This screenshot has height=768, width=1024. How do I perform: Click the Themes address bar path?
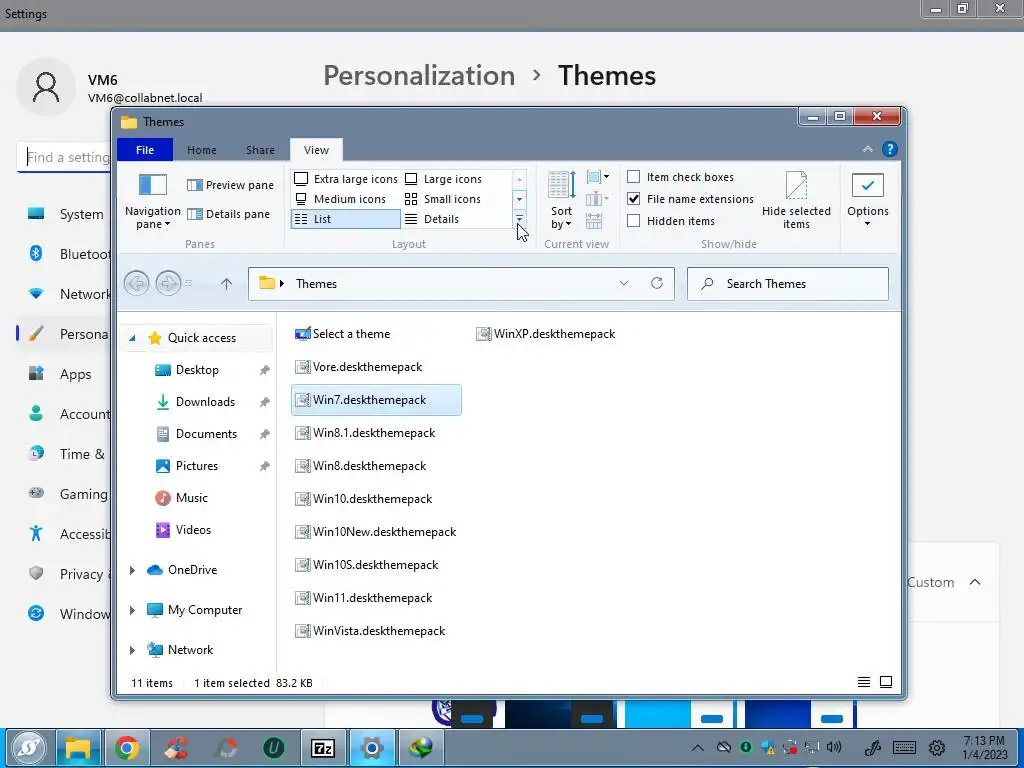316,283
